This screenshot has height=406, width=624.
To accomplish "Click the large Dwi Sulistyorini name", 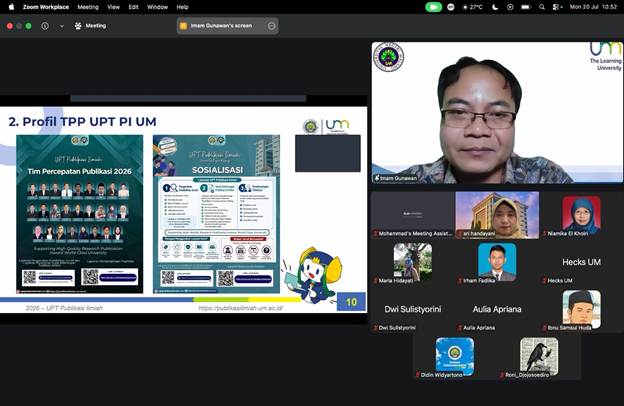I will click(x=413, y=309).
